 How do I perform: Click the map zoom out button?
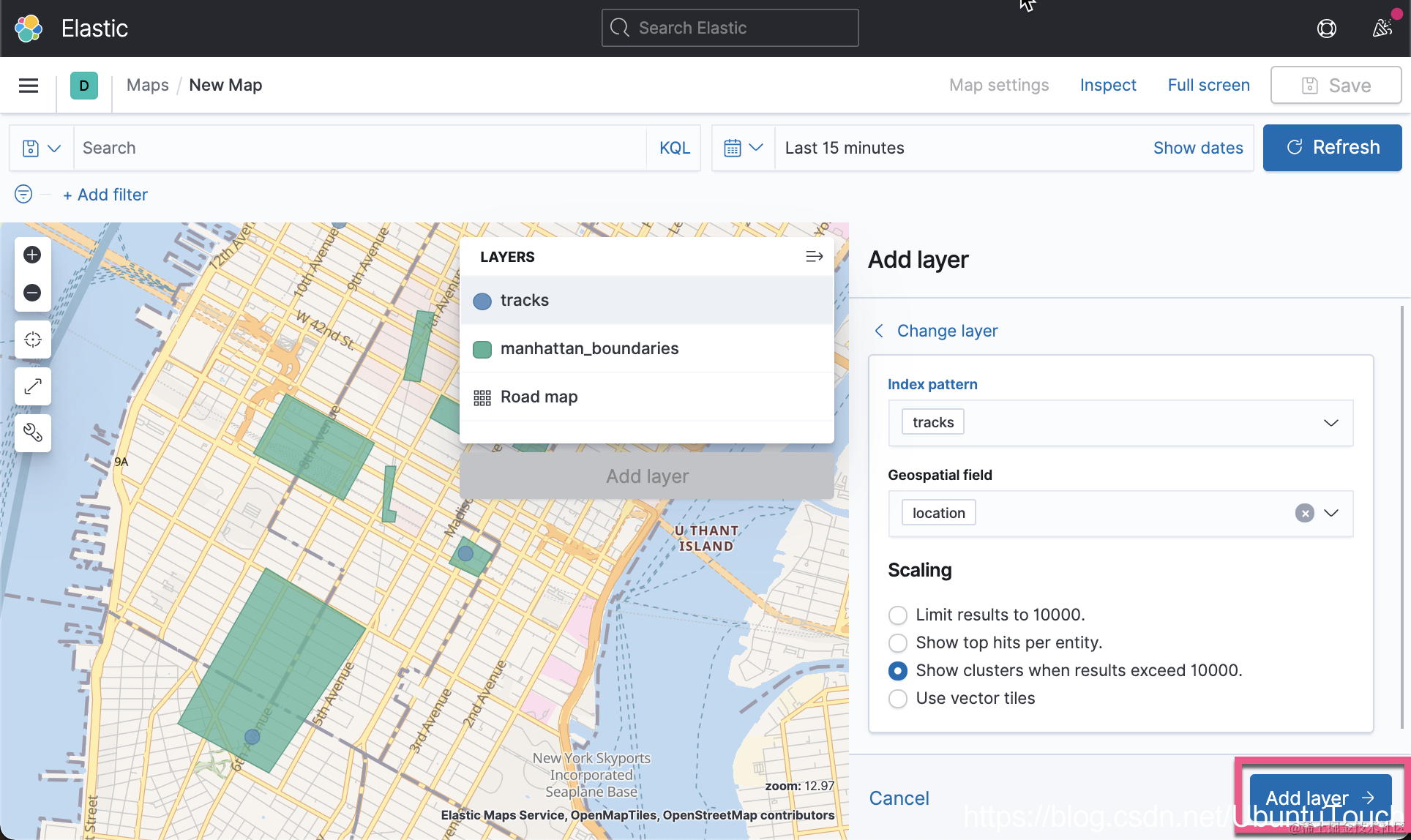point(32,293)
